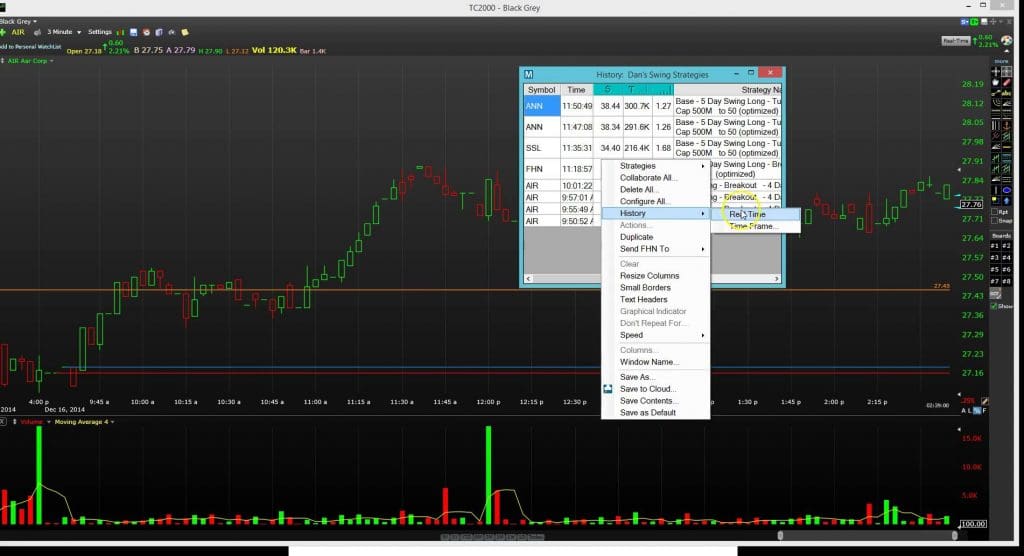The height and width of the screenshot is (556, 1024).
Task: Click History window horizontal scrollbar right arrow
Action: [776, 279]
